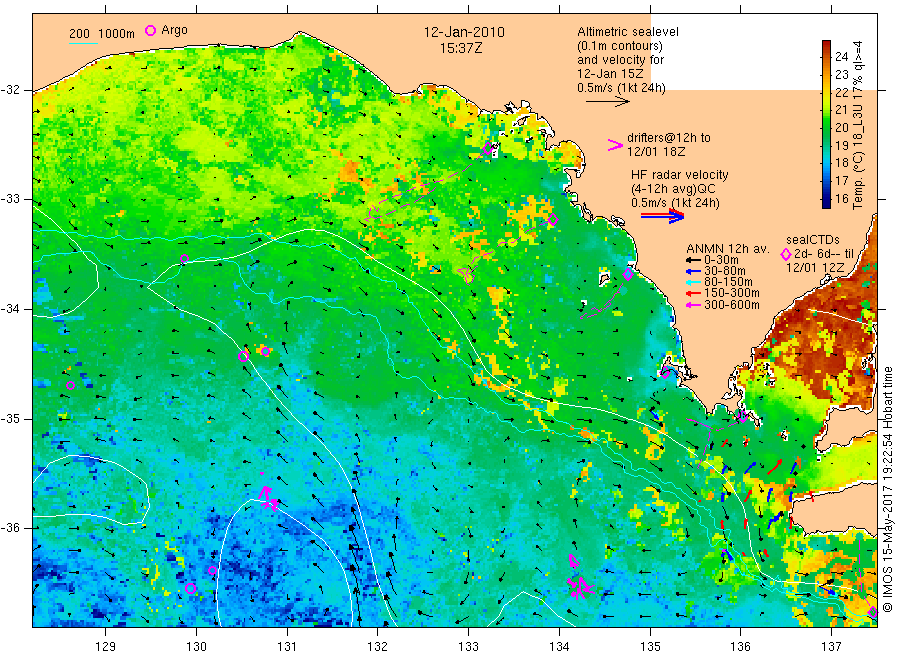This screenshot has width=900, height=660.
Task: Click the '0.5m/s (1kt 24h)' altimetric scale text
Action: [621, 88]
